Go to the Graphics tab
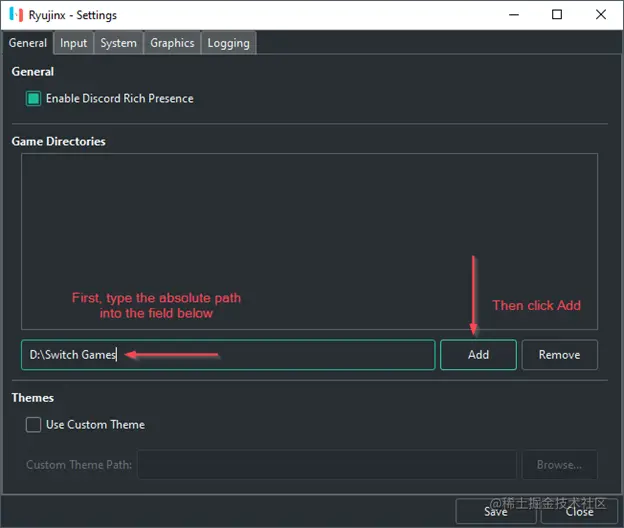The image size is (624, 528). pos(172,43)
